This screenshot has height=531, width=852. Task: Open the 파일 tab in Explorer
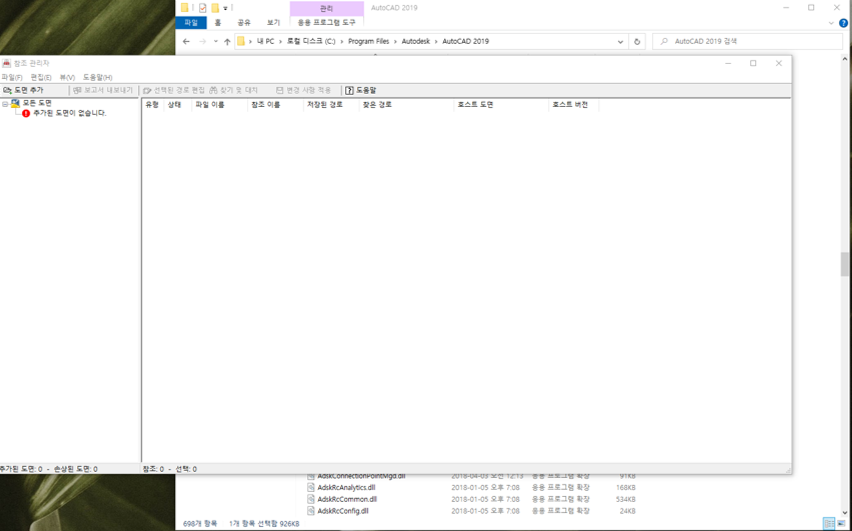pos(191,23)
